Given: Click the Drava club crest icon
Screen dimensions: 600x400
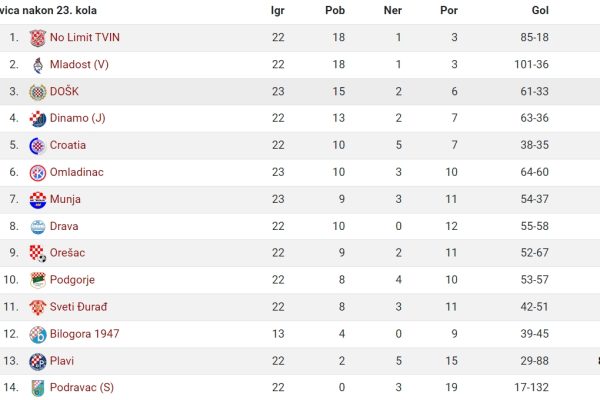Looking at the screenshot, I should coord(38,227).
